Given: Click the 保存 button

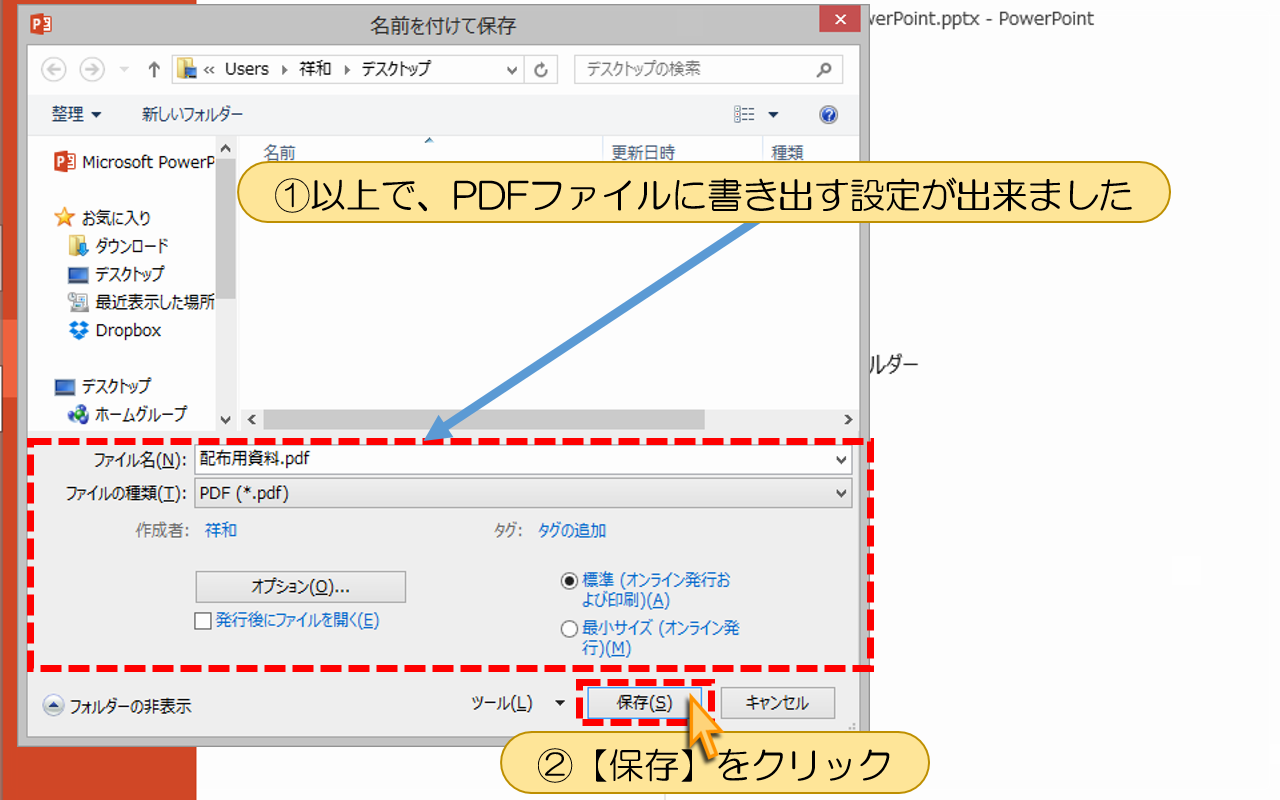Looking at the screenshot, I should [x=645, y=703].
